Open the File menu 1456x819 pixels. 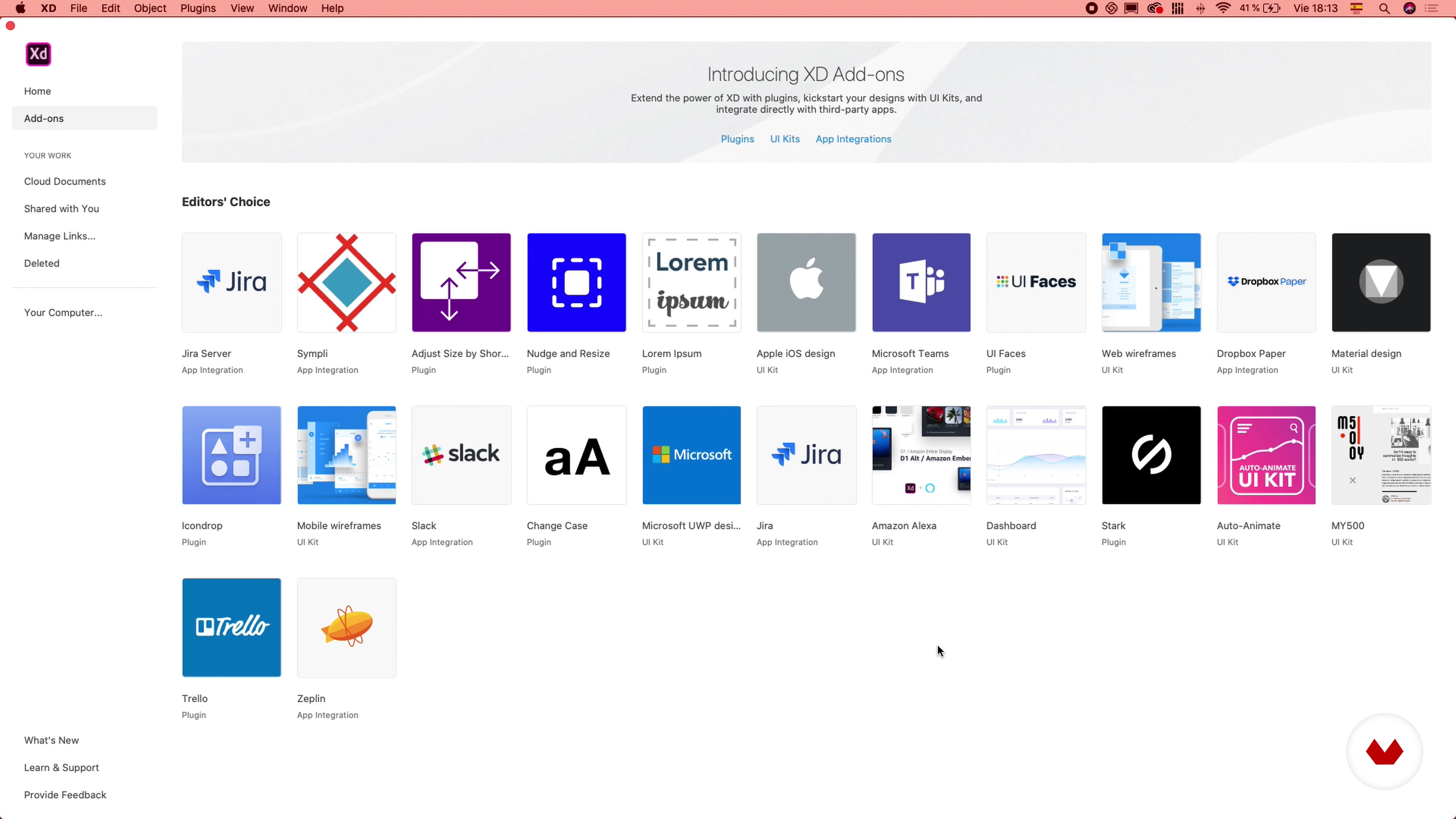78,8
